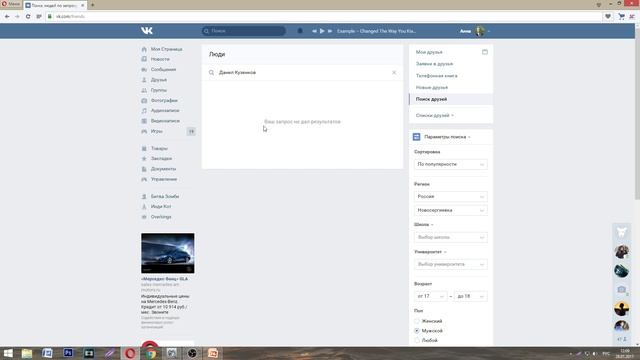
Task: Play the track in header player
Action: 322,31
